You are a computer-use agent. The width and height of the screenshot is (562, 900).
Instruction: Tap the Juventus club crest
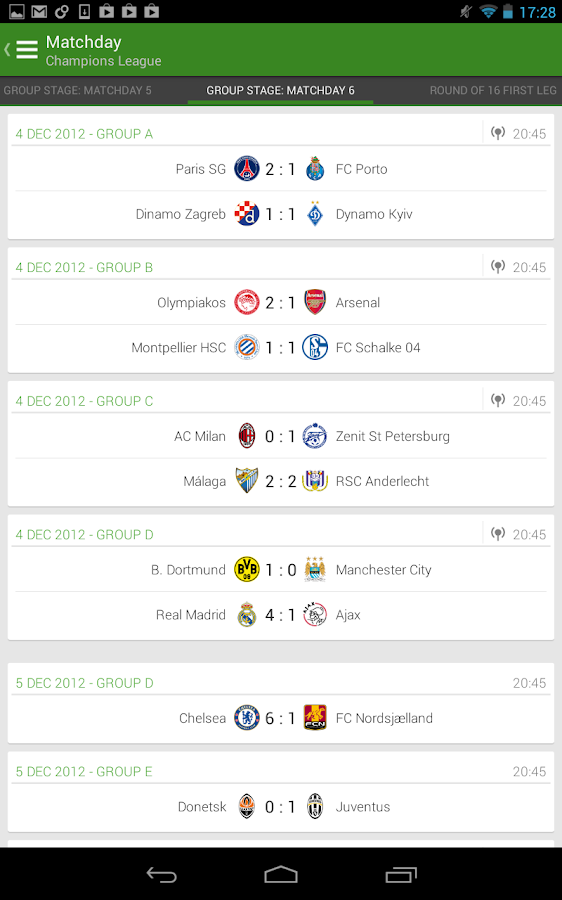click(x=315, y=806)
